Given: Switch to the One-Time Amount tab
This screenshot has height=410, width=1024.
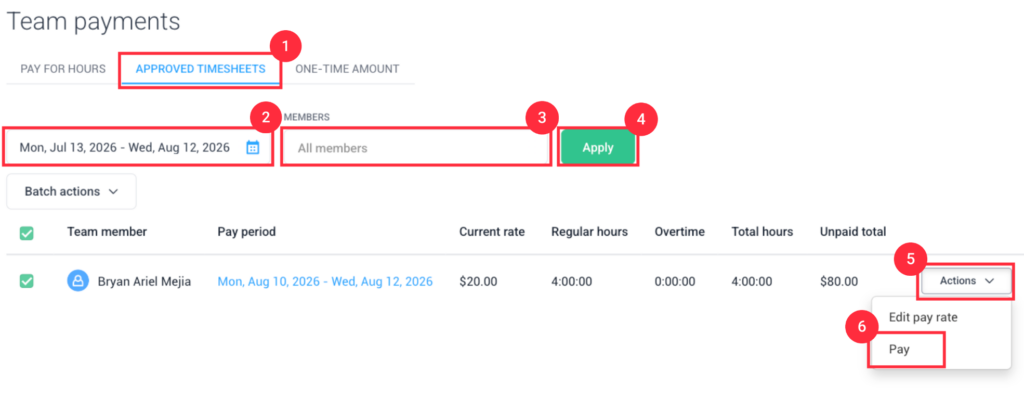Looking at the screenshot, I should (347, 69).
